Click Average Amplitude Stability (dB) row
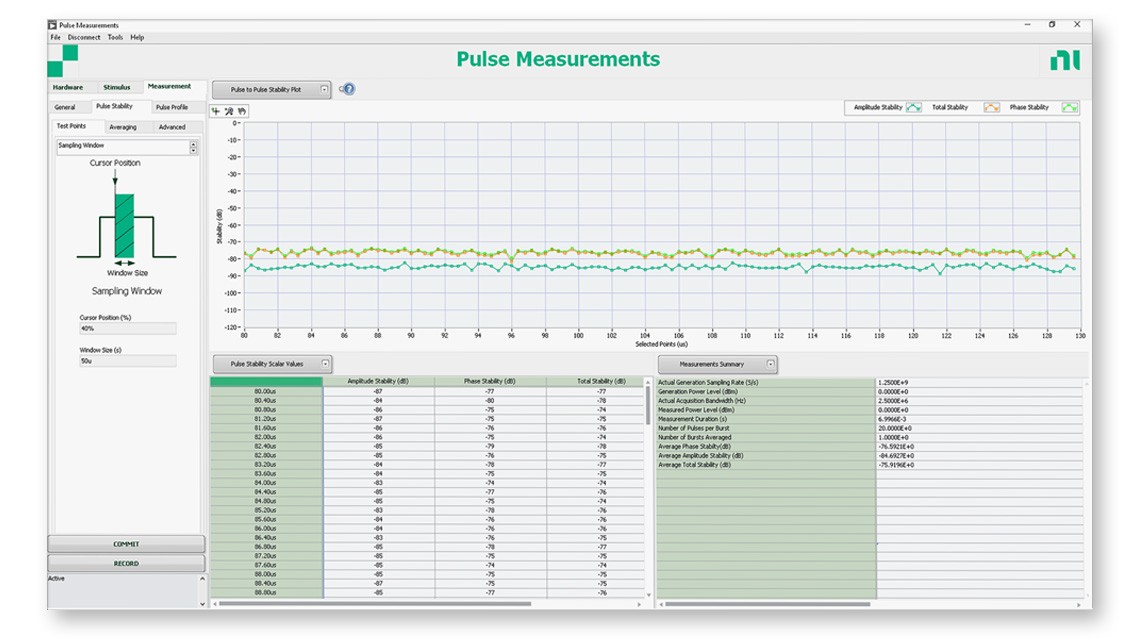 (766, 456)
